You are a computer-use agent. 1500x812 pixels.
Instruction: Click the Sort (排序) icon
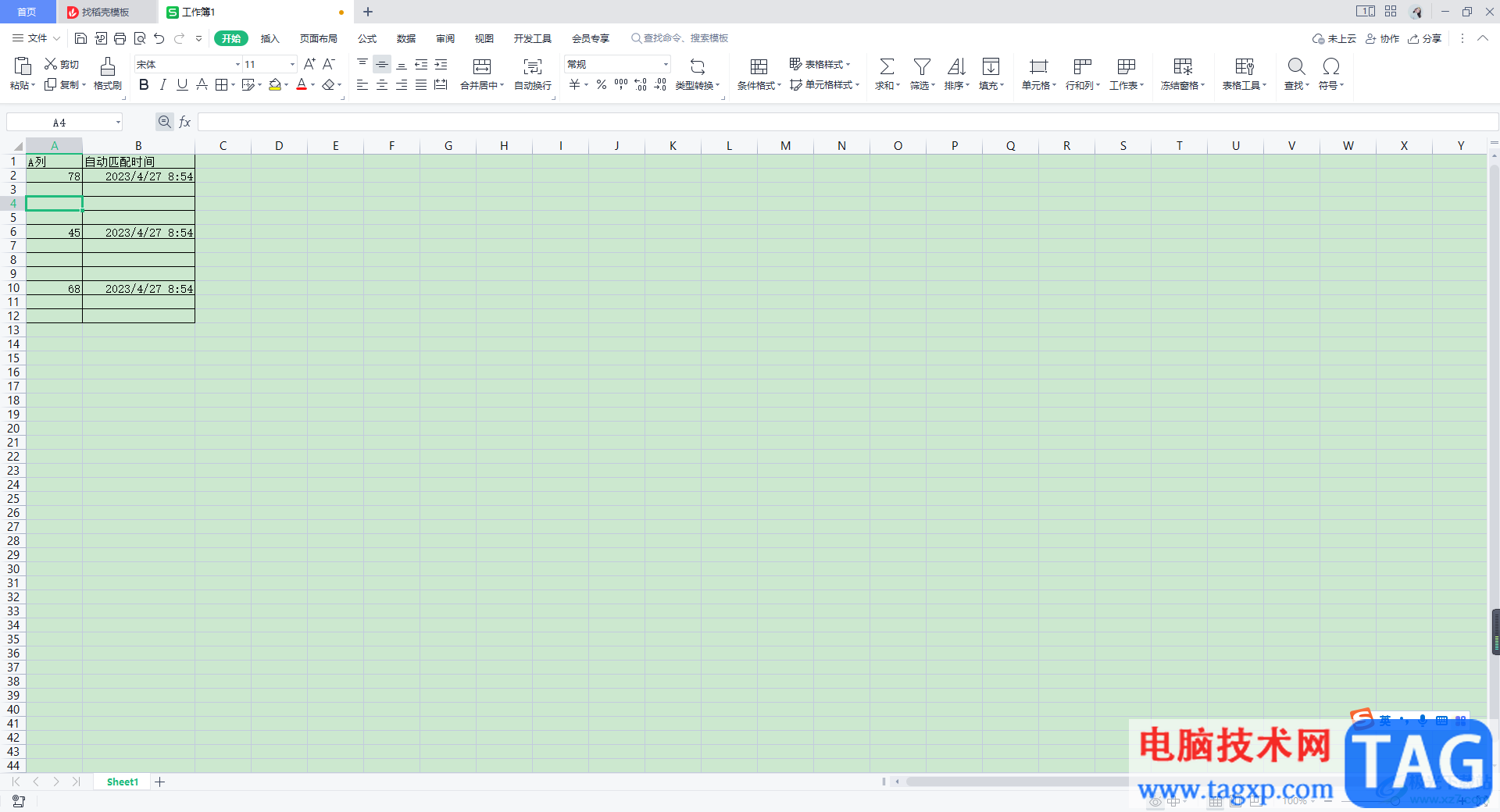pos(956,67)
